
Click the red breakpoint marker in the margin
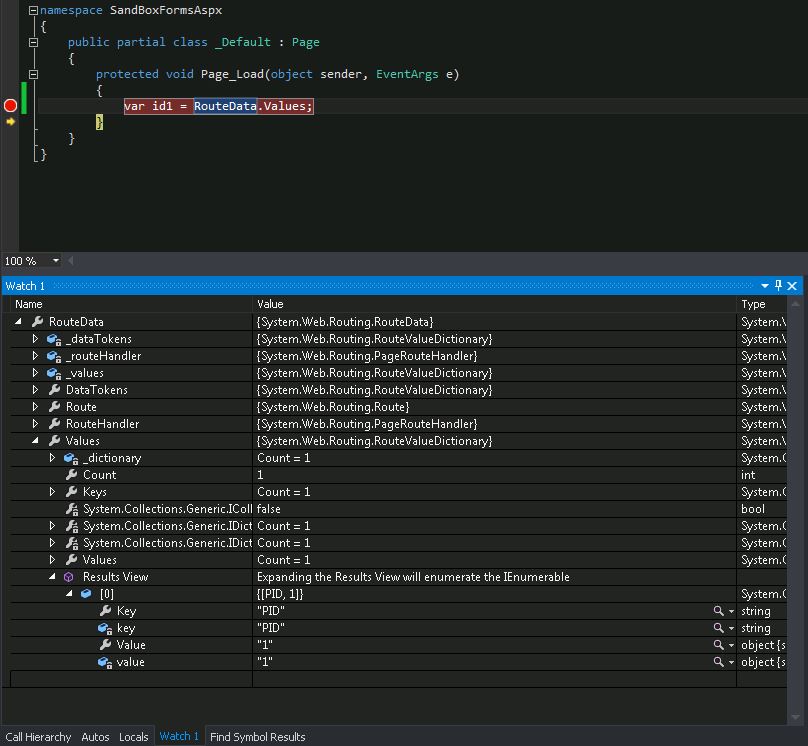(10, 106)
